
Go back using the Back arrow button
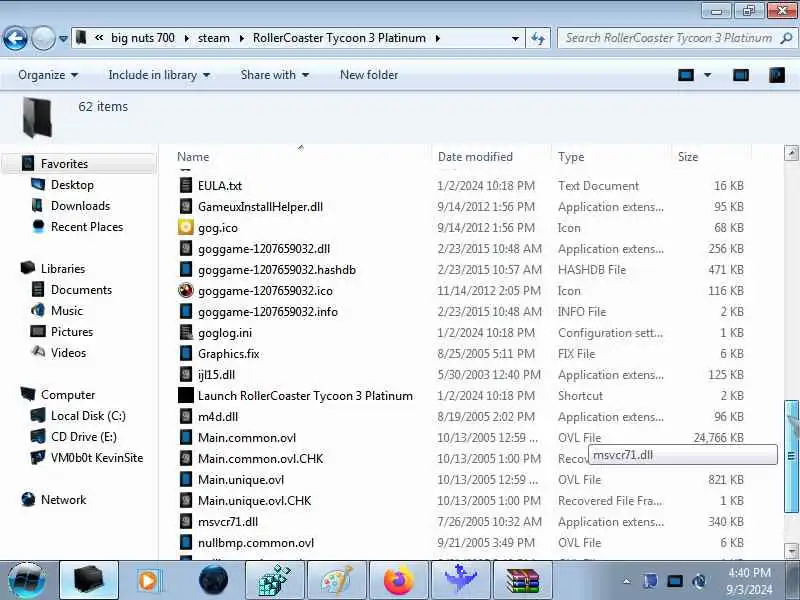tap(15, 38)
